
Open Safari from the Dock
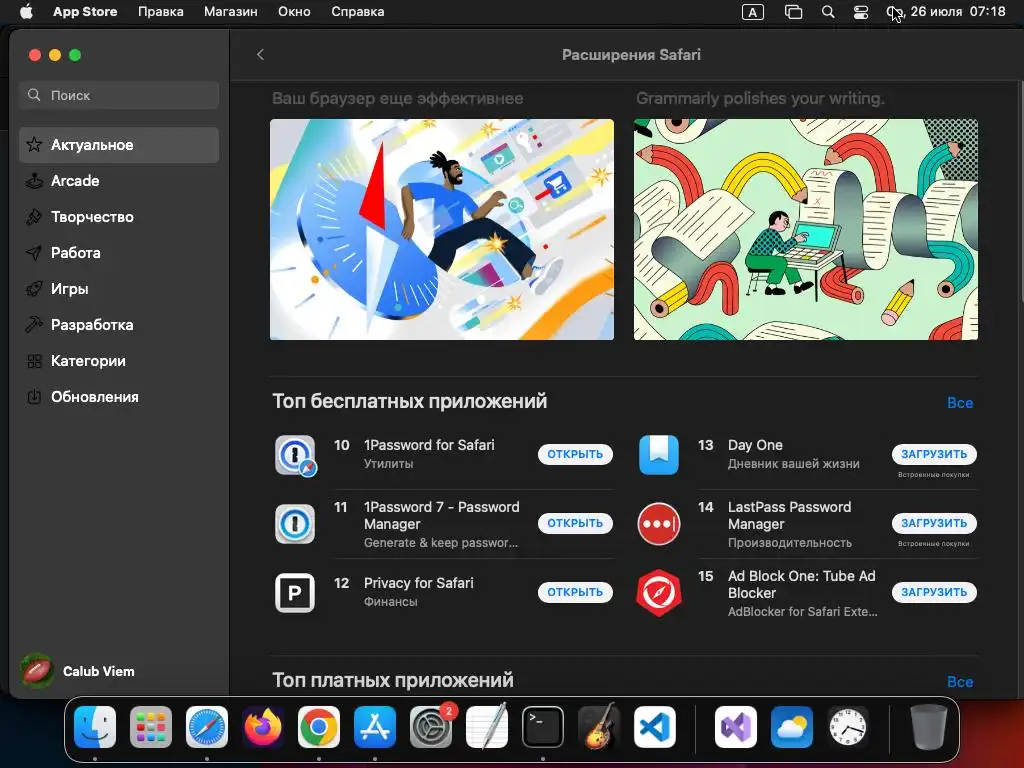coord(207,727)
